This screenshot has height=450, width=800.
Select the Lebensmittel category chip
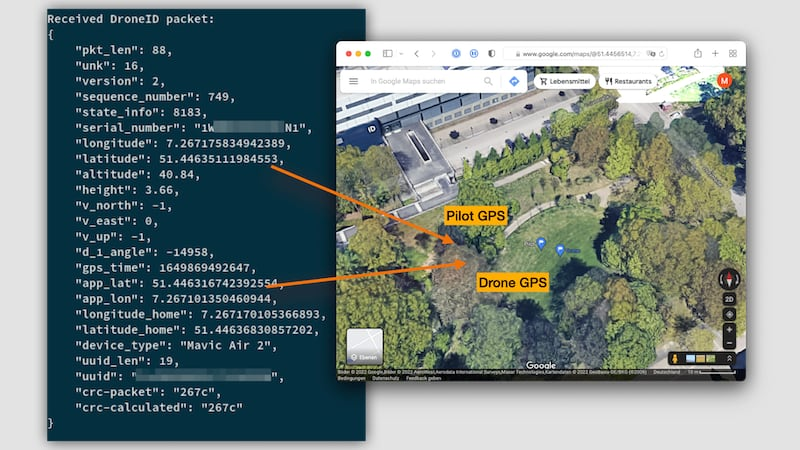pyautogui.click(x=564, y=81)
